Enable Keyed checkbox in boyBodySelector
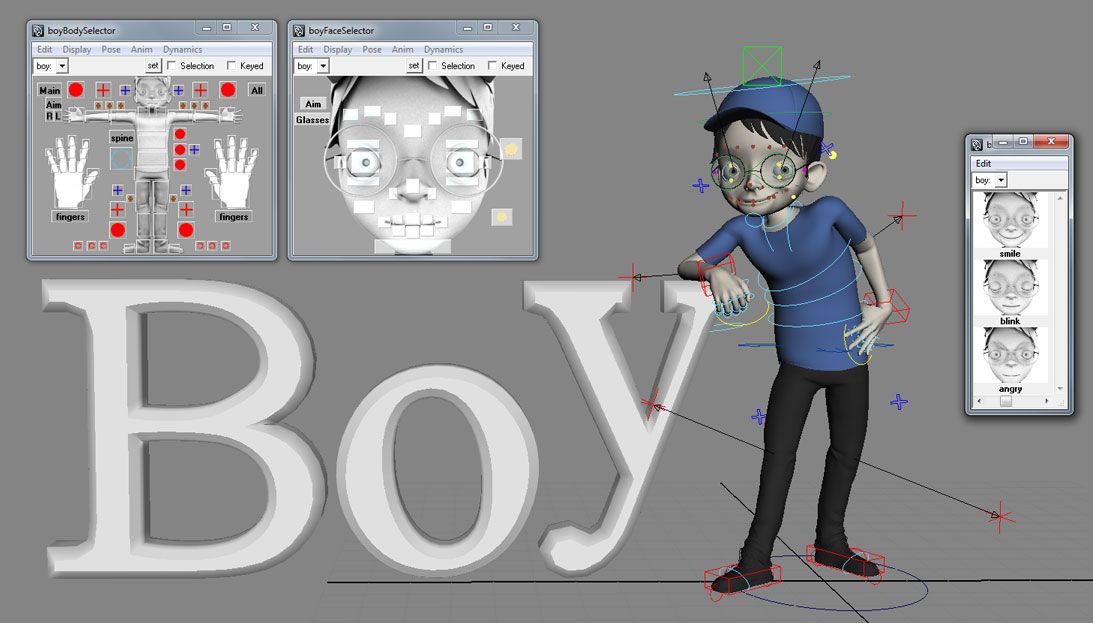Image resolution: width=1093 pixels, height=623 pixels. 231,66
